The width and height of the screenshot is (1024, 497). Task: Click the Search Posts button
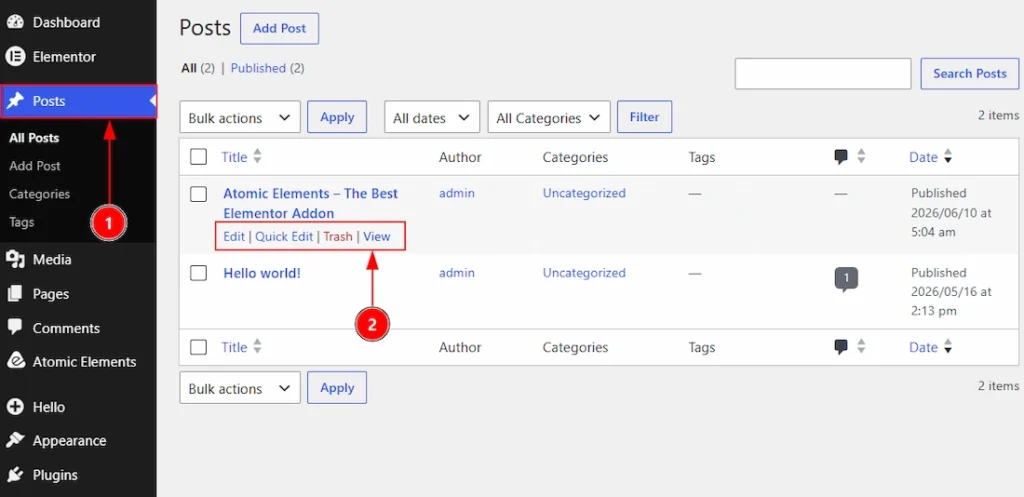(x=970, y=73)
